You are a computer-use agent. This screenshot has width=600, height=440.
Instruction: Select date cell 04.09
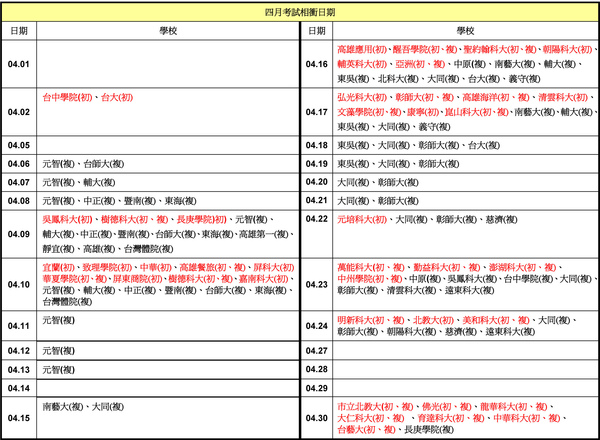[19, 234]
